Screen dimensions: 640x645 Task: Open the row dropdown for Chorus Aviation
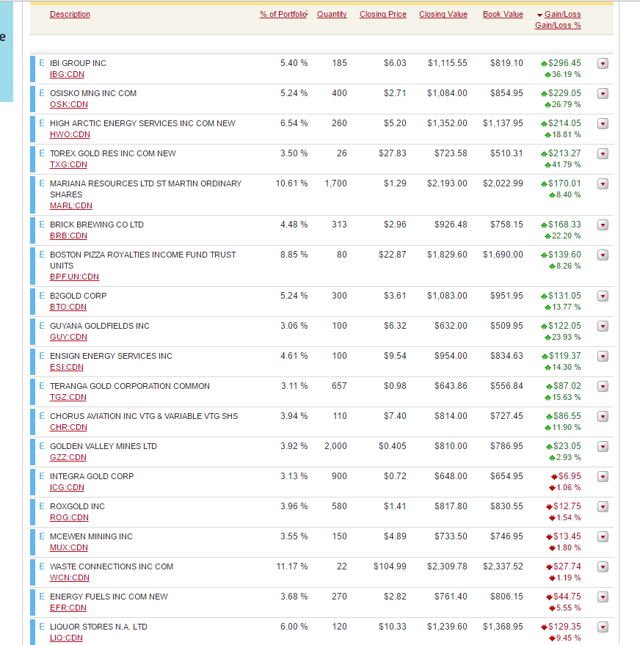(603, 416)
